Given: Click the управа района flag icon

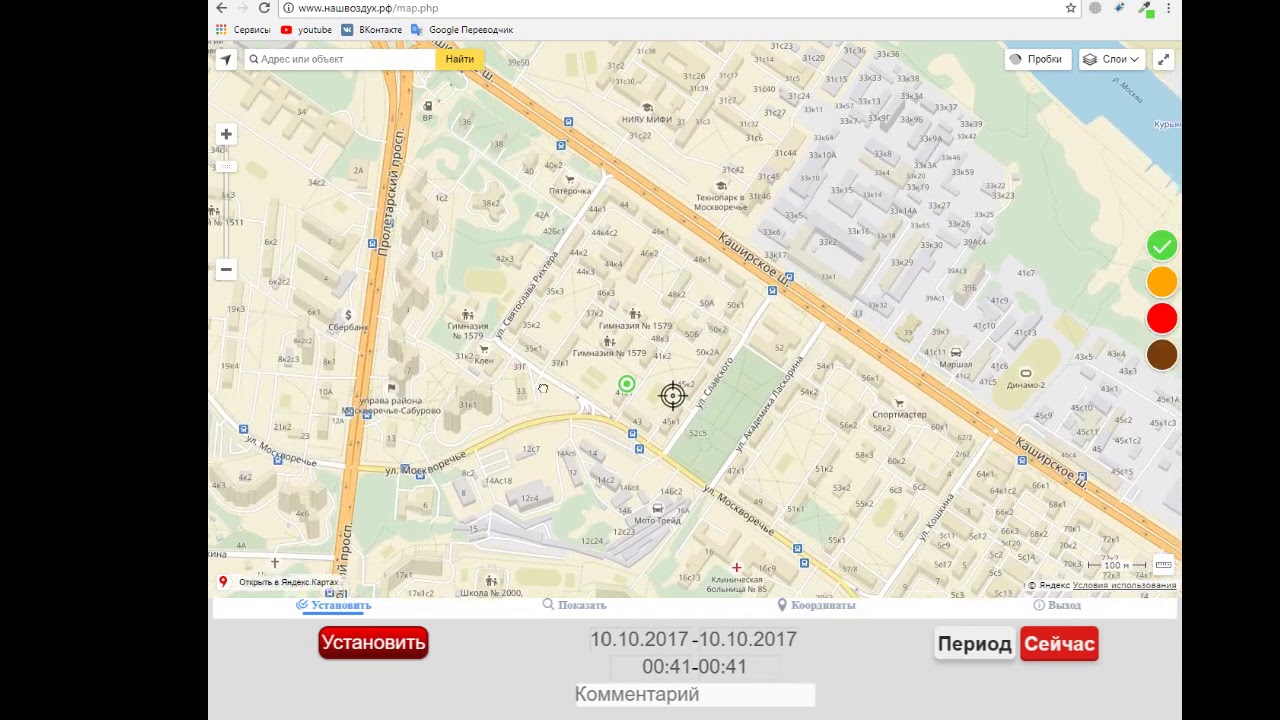Looking at the screenshot, I should pyautogui.click(x=391, y=388).
